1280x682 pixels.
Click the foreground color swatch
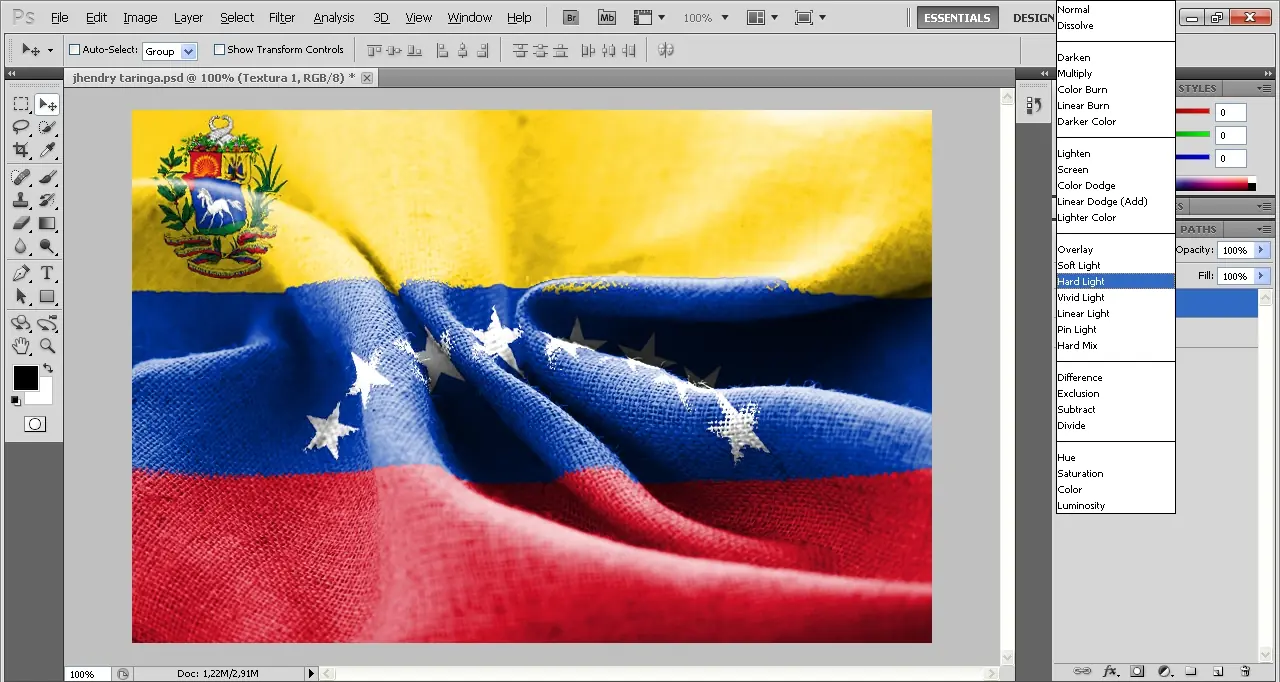[x=25, y=378]
